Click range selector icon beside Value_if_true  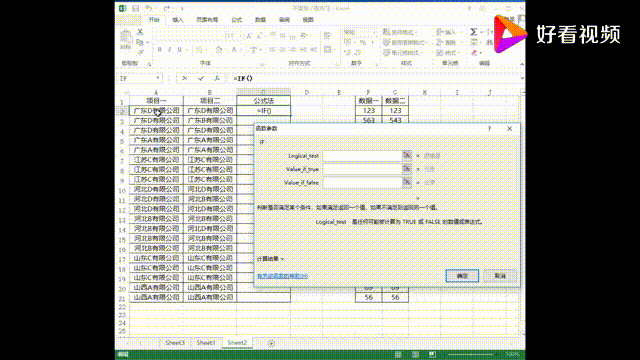(407, 169)
